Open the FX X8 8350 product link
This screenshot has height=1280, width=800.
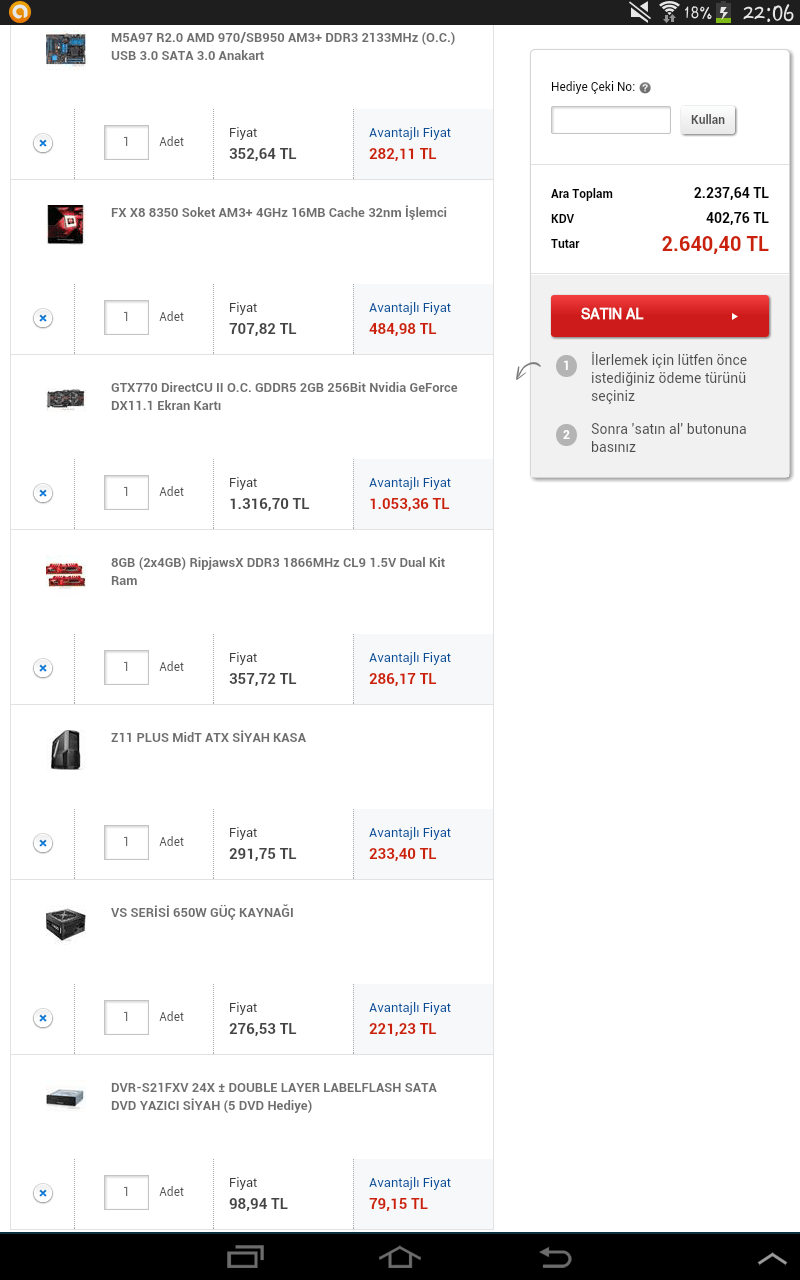[279, 213]
